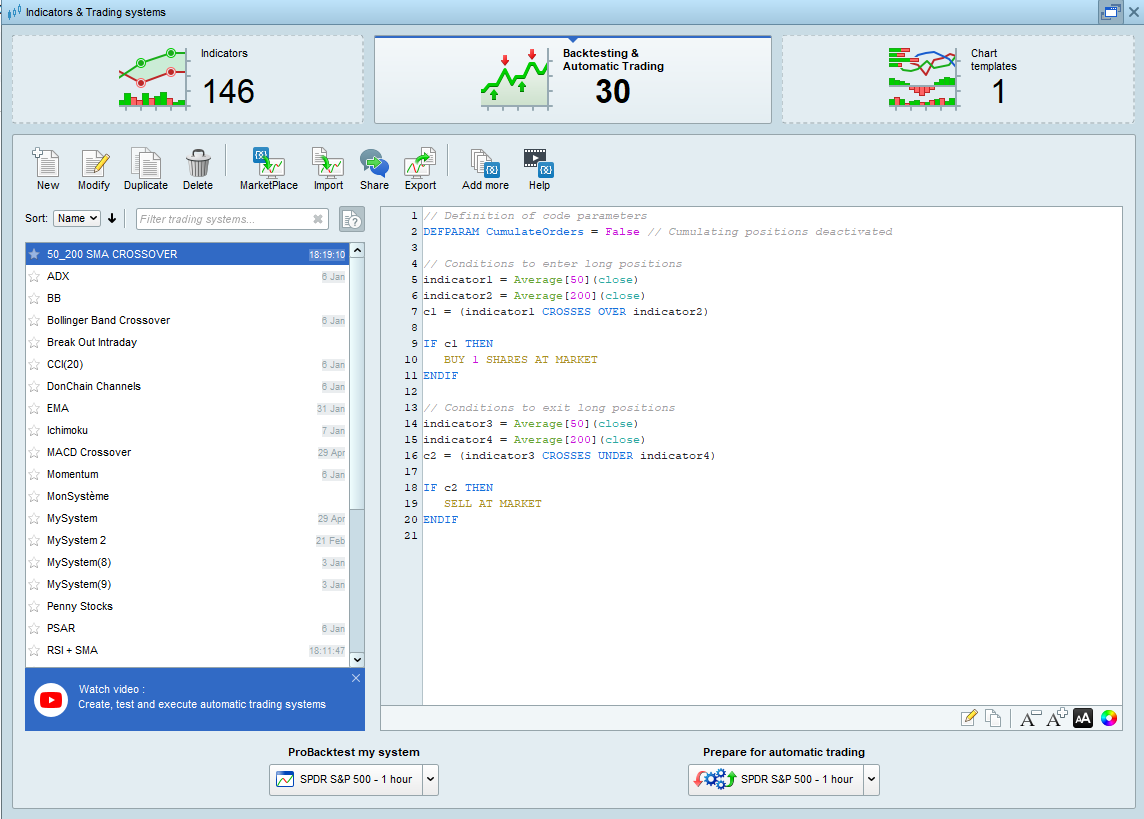Open the Sort by Name dropdown
Image resolution: width=1144 pixels, height=819 pixels.
click(x=77, y=218)
